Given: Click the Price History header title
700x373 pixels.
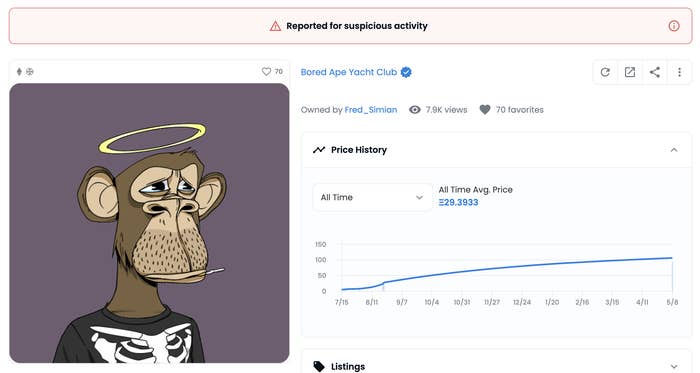Looking at the screenshot, I should point(359,150).
